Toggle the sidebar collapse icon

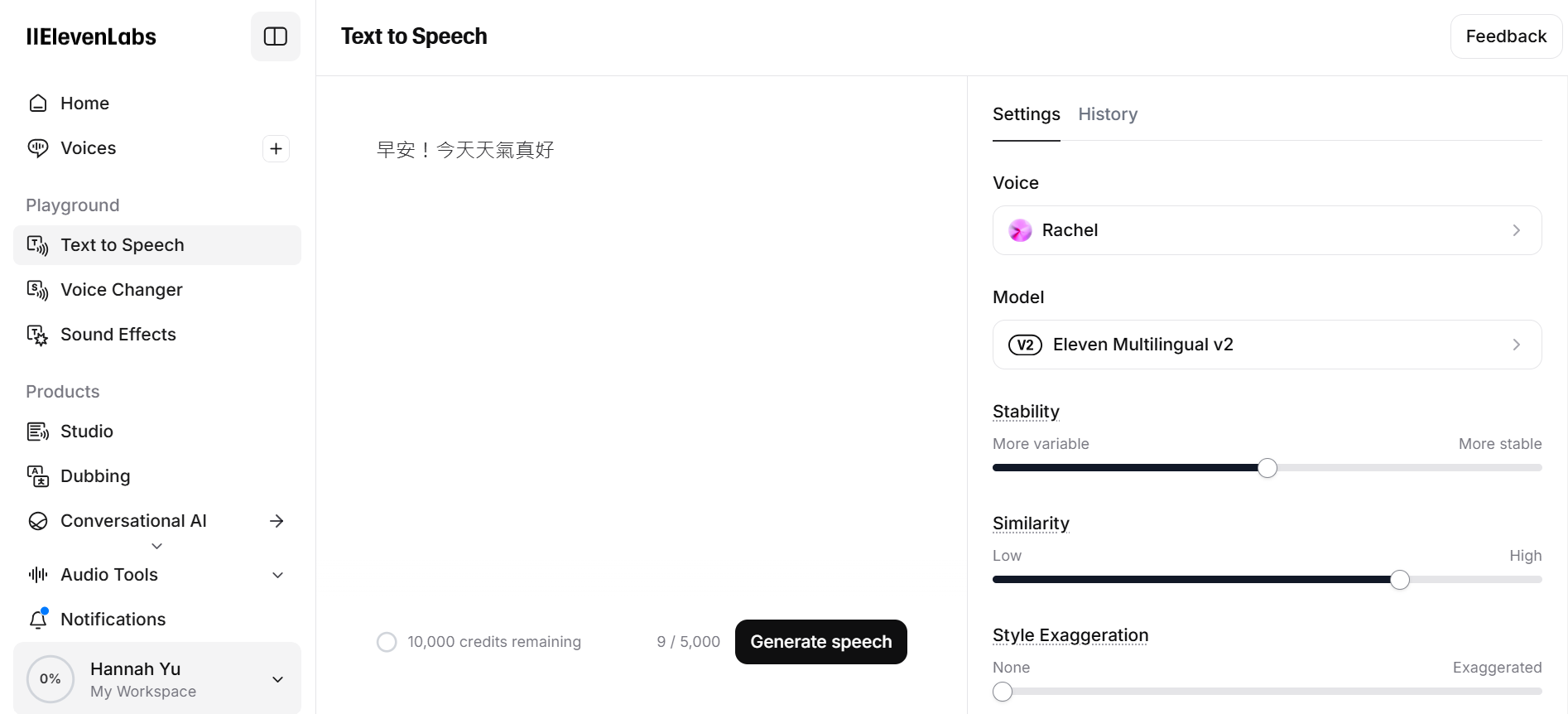(x=275, y=36)
